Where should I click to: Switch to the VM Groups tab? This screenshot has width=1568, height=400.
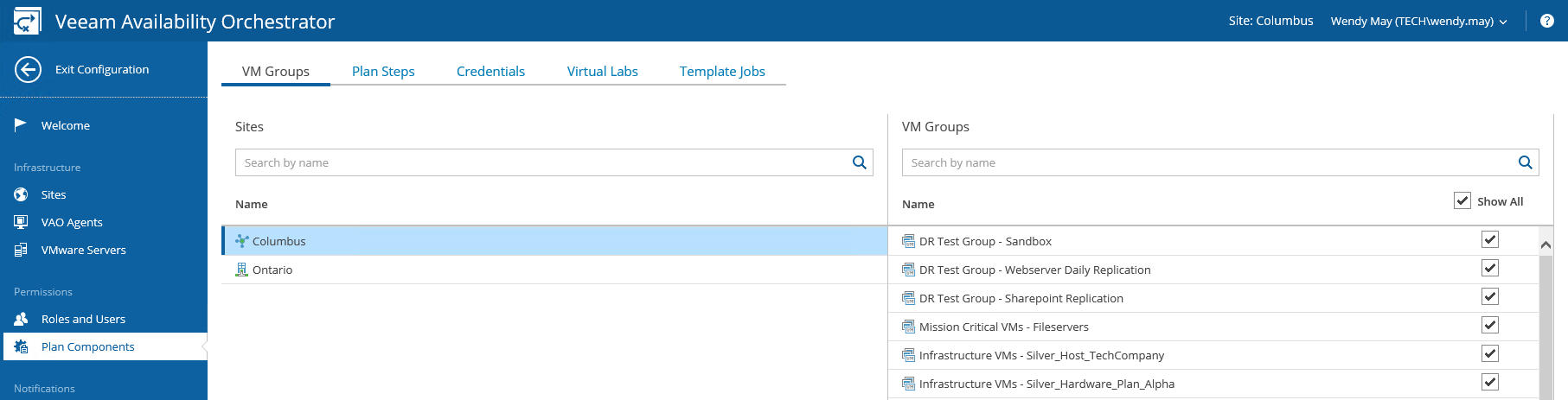[x=276, y=71]
